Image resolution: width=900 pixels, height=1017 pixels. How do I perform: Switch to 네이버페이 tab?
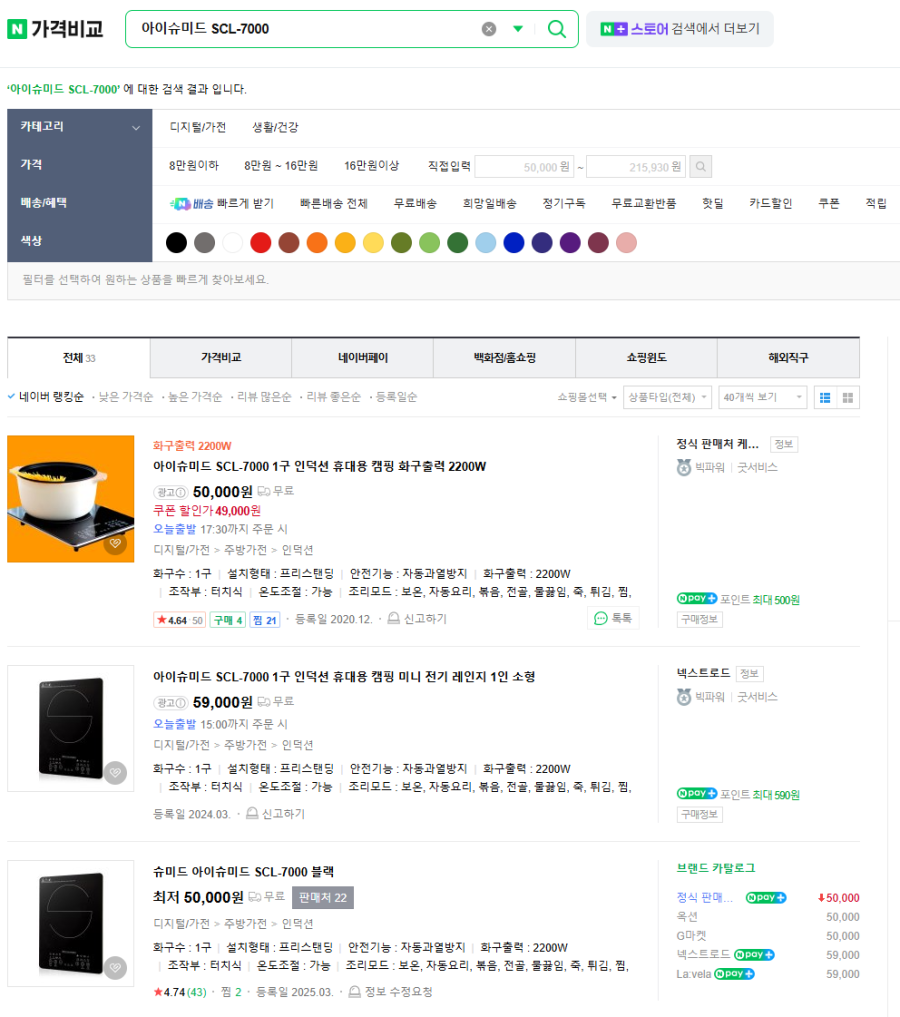pos(363,358)
